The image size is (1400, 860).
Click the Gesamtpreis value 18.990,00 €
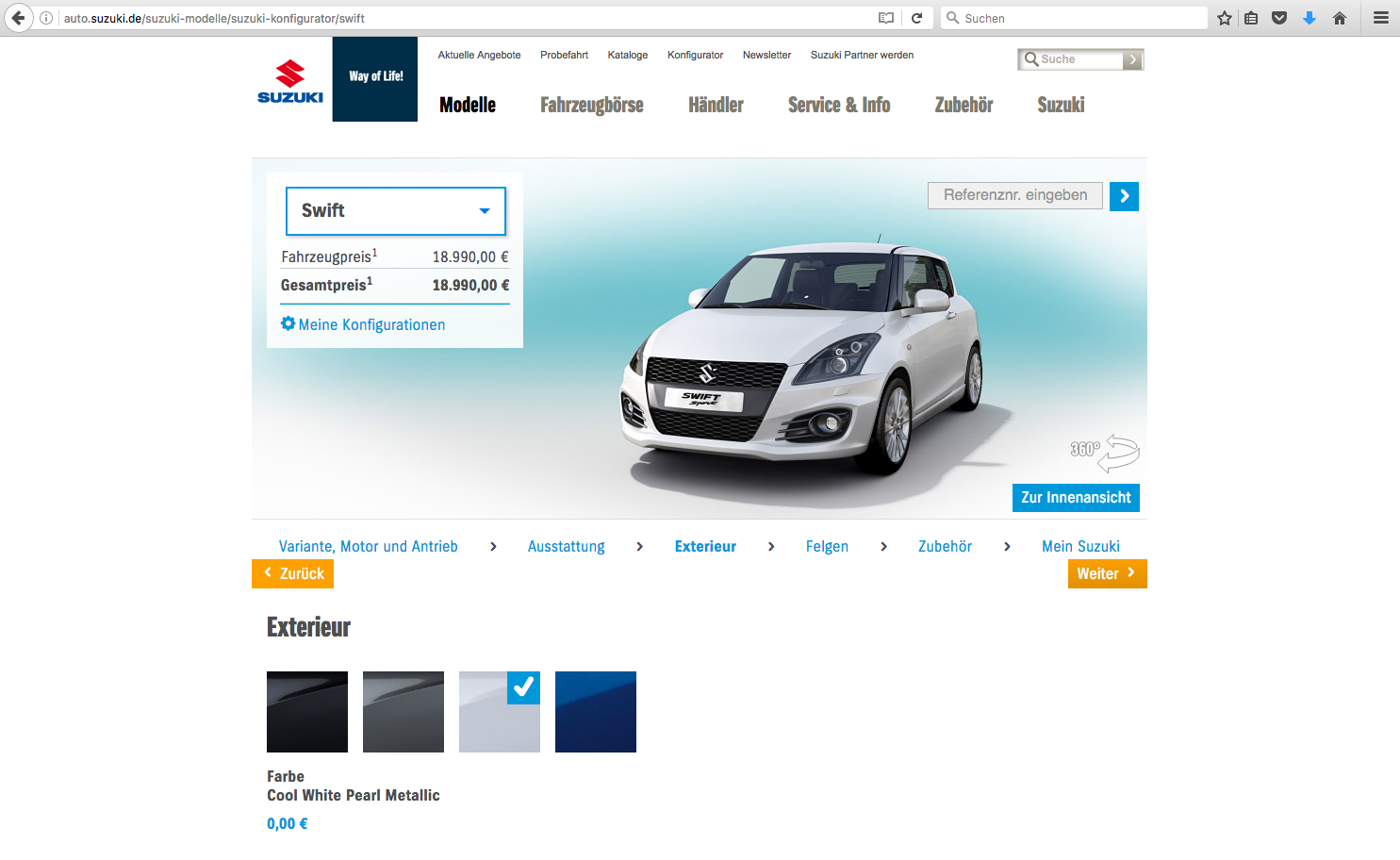click(470, 285)
